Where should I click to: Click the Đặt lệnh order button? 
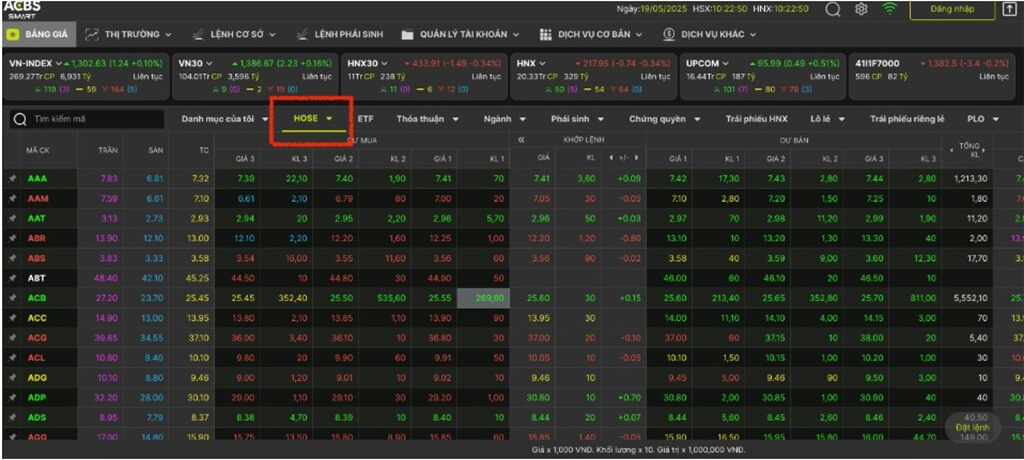973,427
